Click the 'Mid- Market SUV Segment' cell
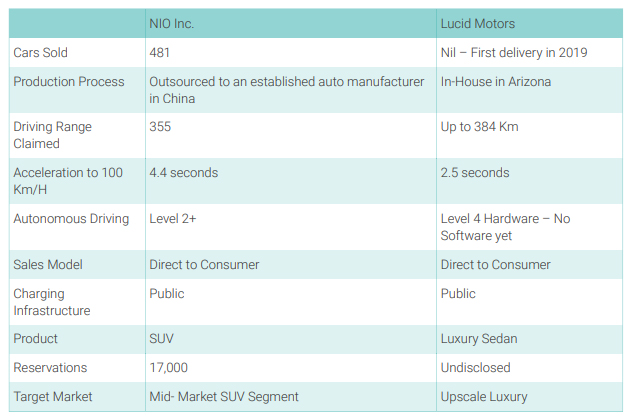Viewport: 629px width, 416px height. point(224,396)
